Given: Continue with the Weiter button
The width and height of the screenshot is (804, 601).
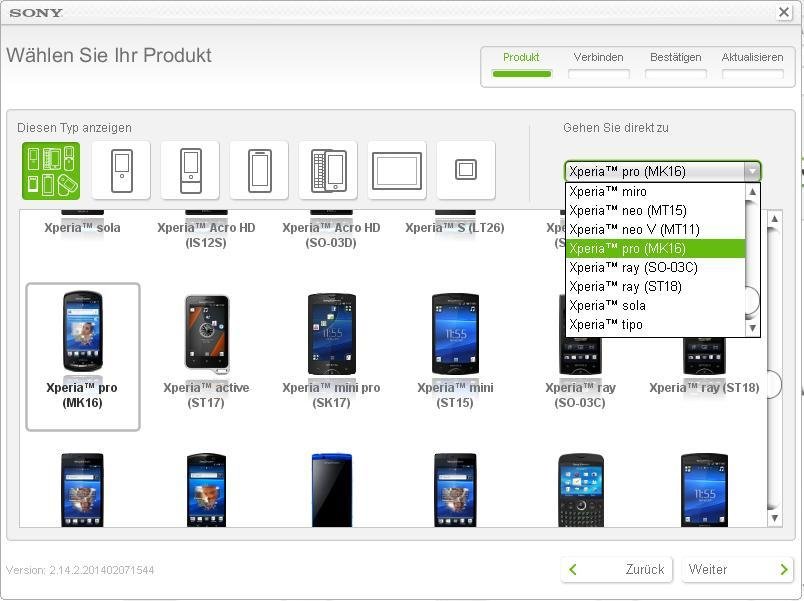Looking at the screenshot, I should [738, 569].
